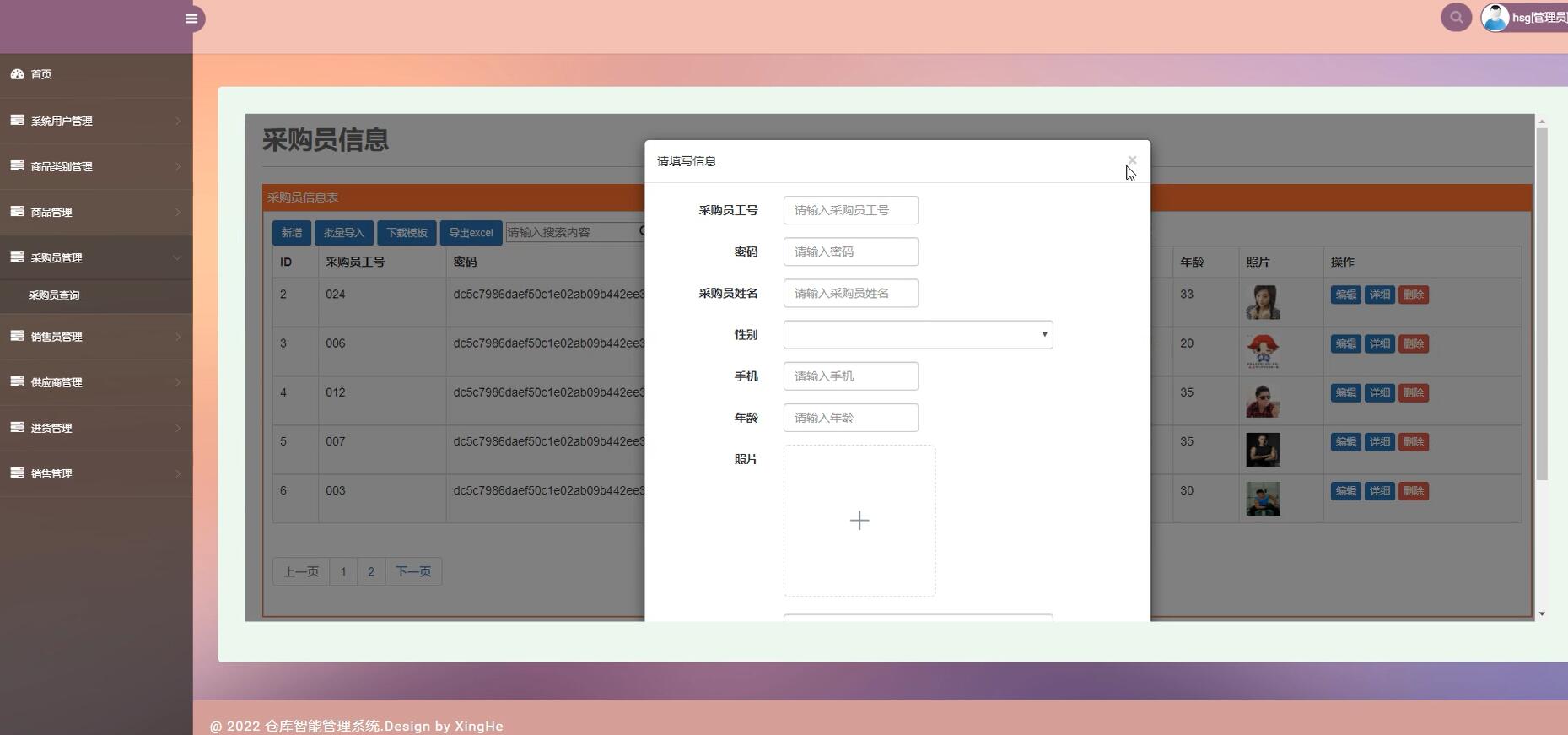
Task: Click the 密码 input field
Action: pos(850,251)
